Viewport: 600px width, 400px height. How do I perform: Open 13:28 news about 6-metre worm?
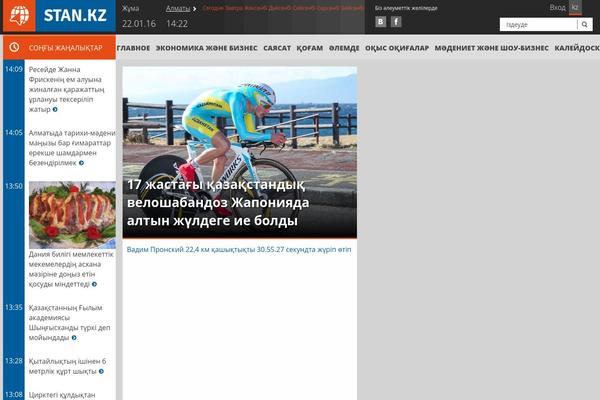[67, 366]
